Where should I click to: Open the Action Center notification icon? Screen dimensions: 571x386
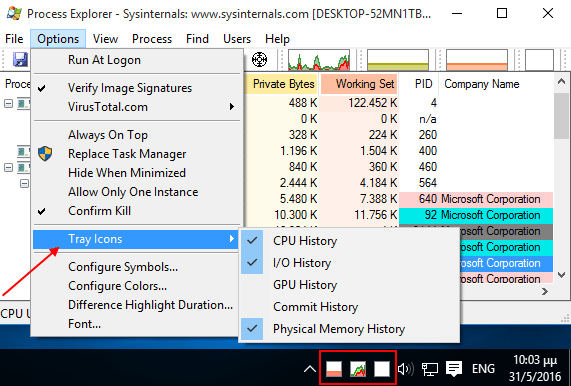pos(454,369)
